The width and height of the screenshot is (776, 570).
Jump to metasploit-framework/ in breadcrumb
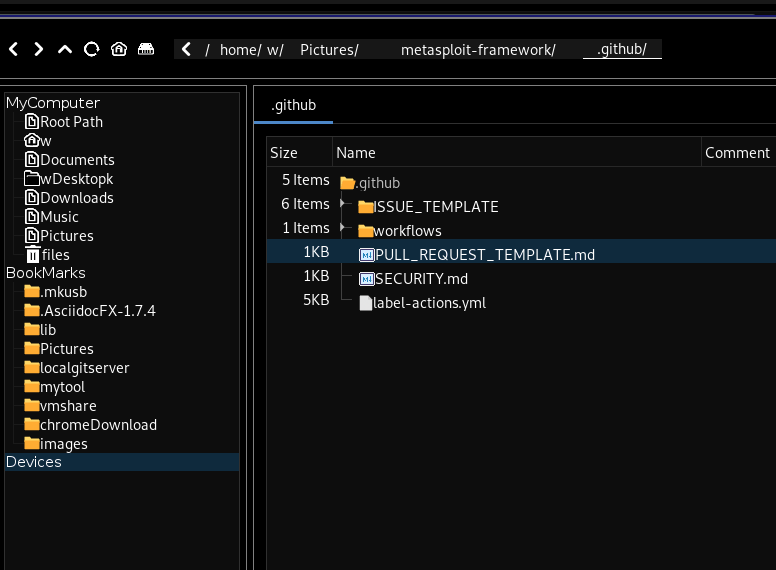tap(478, 50)
